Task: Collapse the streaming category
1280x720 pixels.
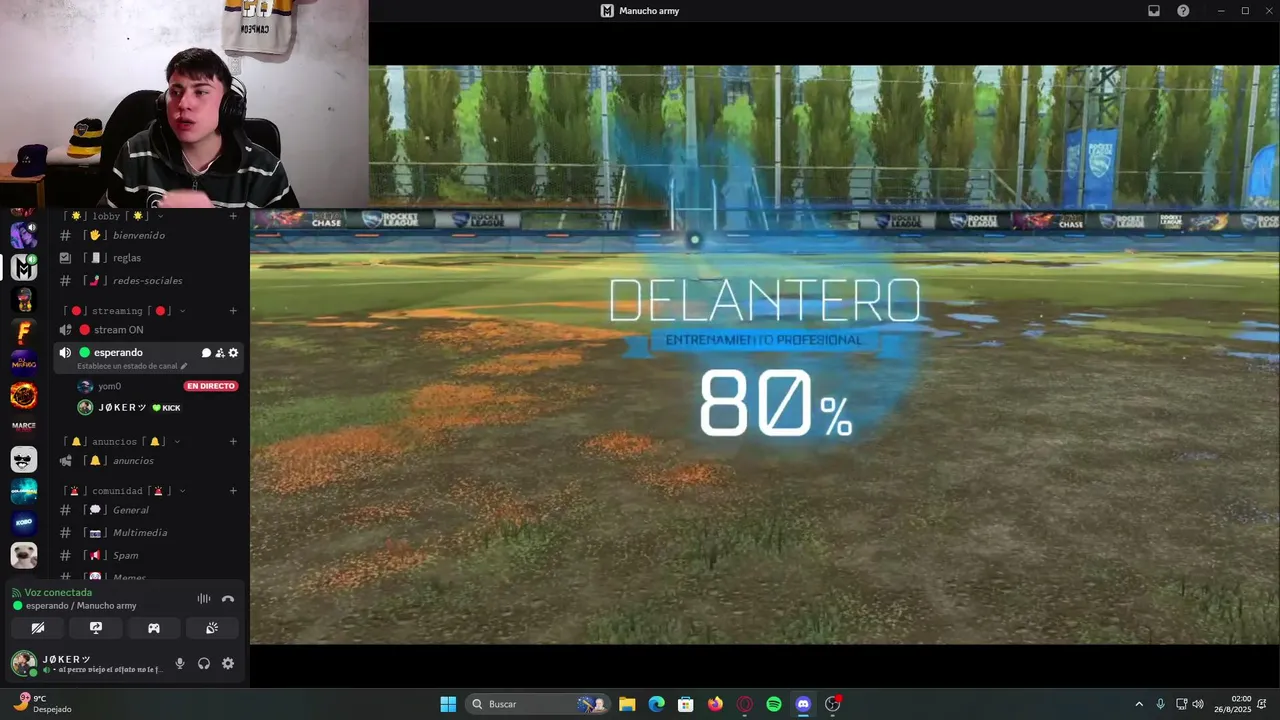Action: point(126,311)
